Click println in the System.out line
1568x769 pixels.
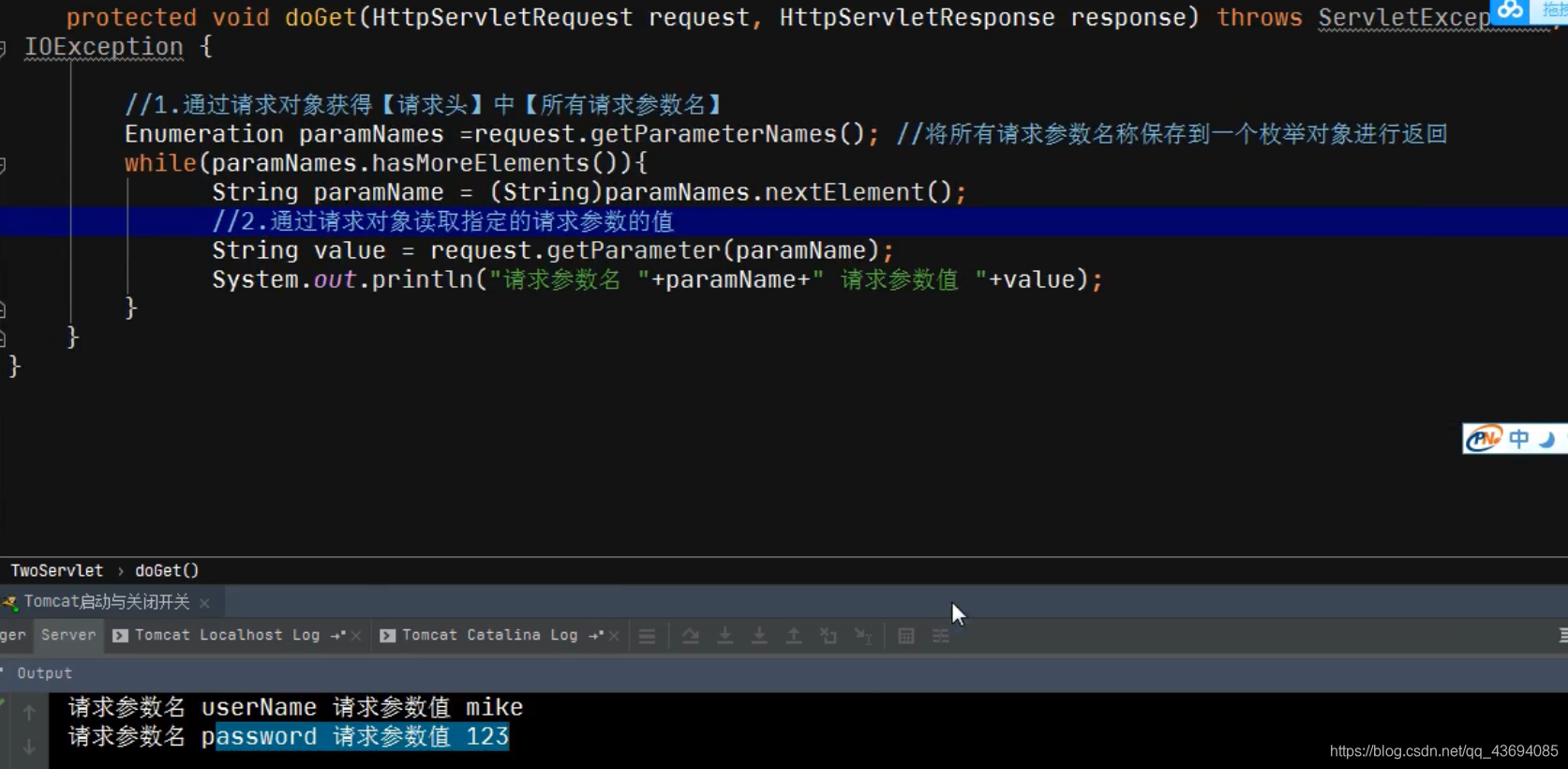[x=423, y=279]
